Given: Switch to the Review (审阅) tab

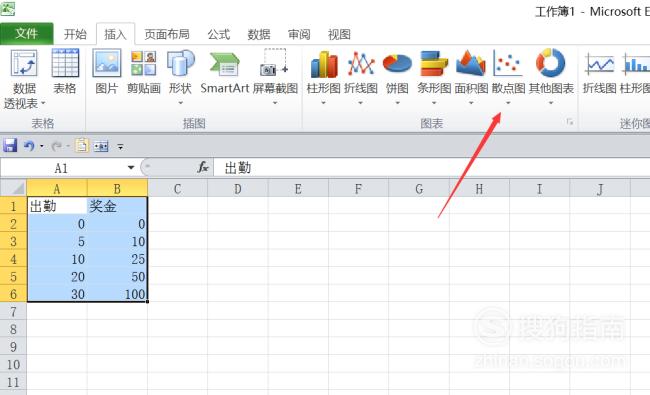Looking at the screenshot, I should click(299, 34).
